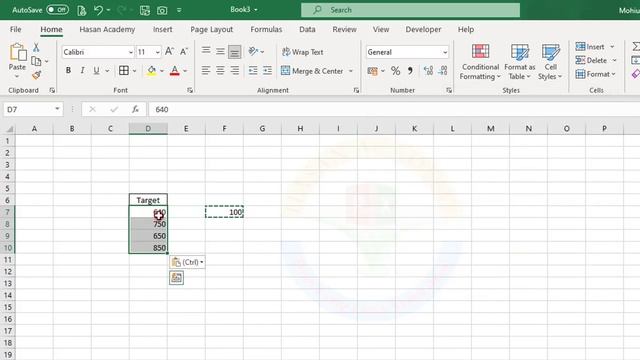Select the cell containing 850
This screenshot has width=640, height=360.
pos(148,248)
